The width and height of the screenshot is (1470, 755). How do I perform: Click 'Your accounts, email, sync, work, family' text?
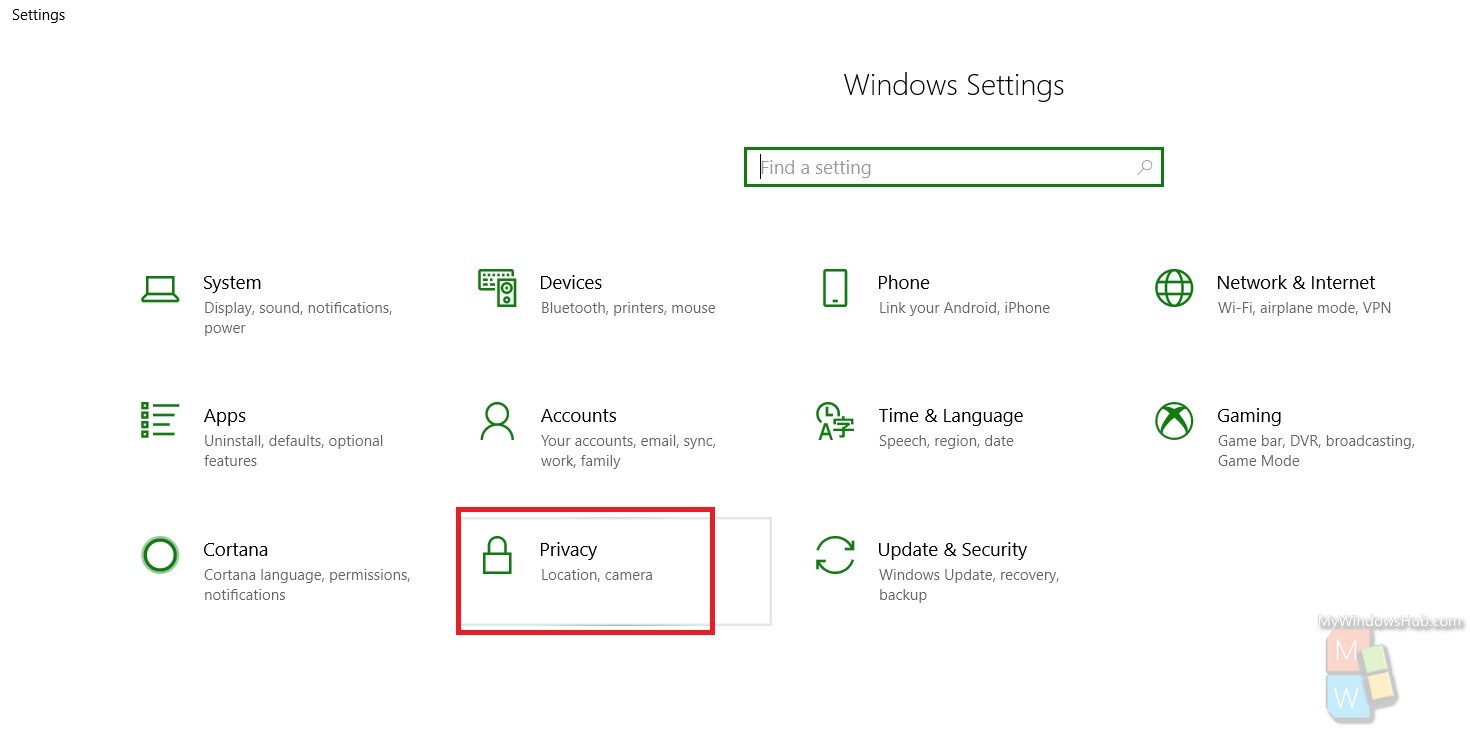[x=628, y=451]
